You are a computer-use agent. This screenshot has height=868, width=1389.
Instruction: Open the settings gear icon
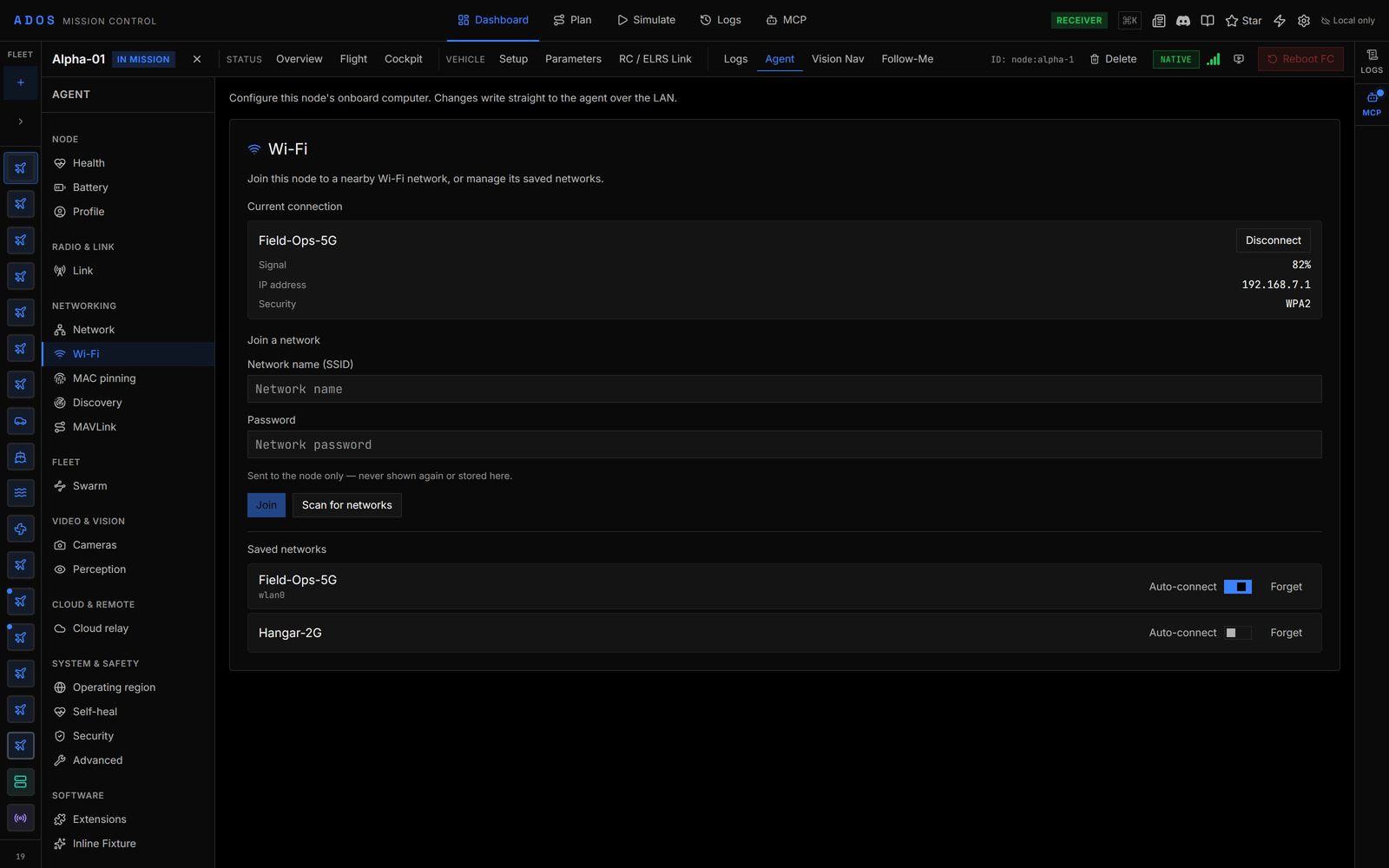click(1304, 21)
